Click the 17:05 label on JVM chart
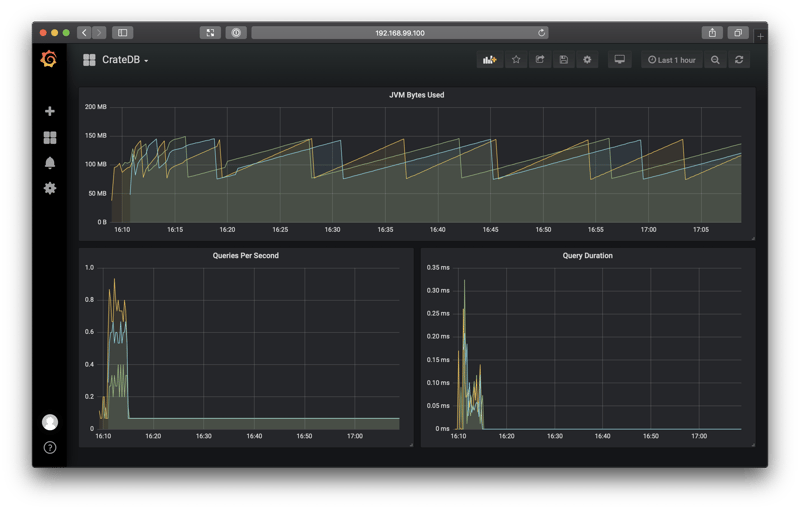This screenshot has height=510, width=800. coord(701,230)
